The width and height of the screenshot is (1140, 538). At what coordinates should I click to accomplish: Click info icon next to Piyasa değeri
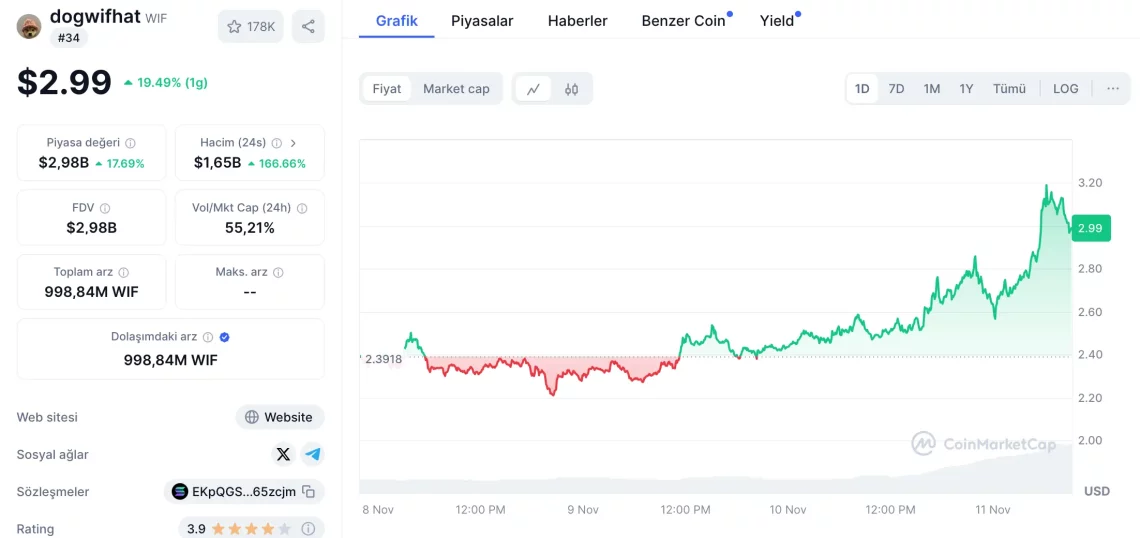[130, 143]
